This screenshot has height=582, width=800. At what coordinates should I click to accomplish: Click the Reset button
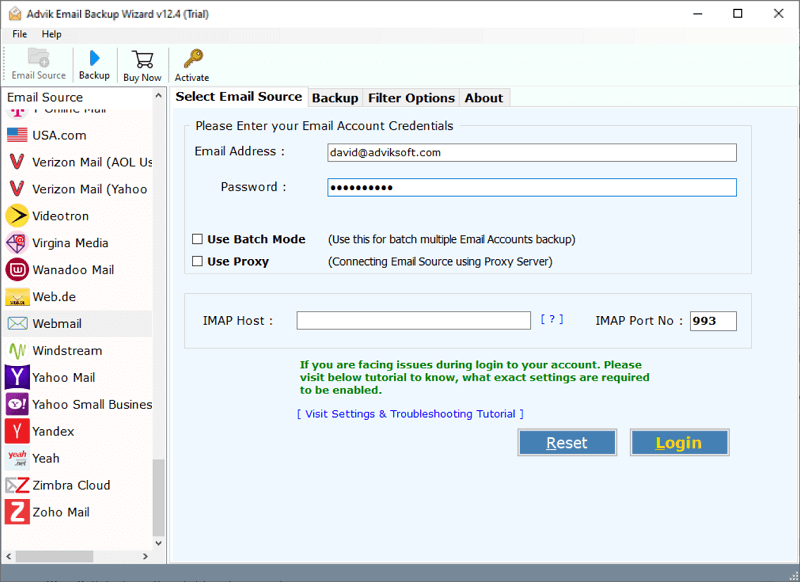point(567,443)
